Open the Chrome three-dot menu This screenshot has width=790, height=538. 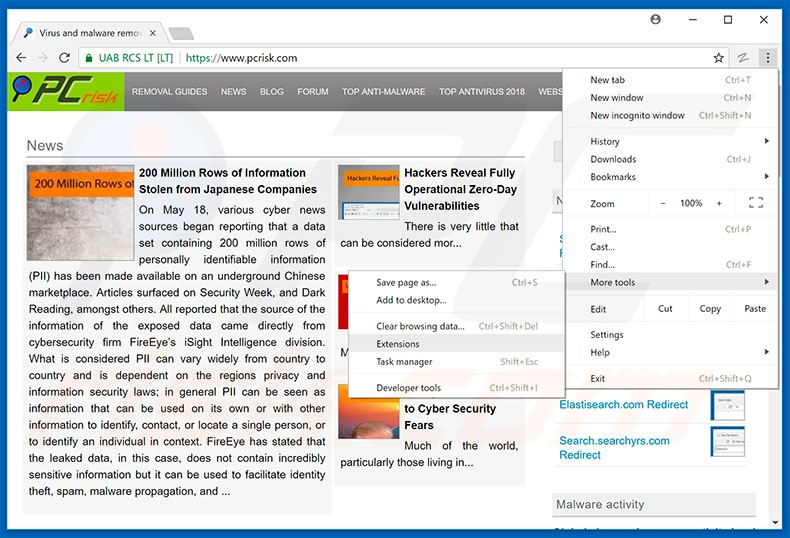click(x=767, y=58)
